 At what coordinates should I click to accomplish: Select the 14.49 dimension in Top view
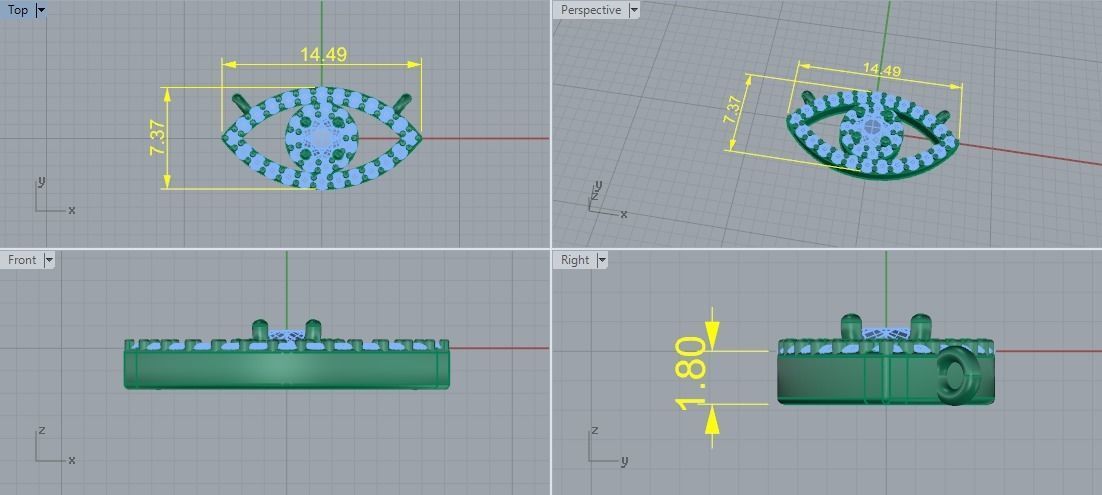pyautogui.click(x=323, y=54)
